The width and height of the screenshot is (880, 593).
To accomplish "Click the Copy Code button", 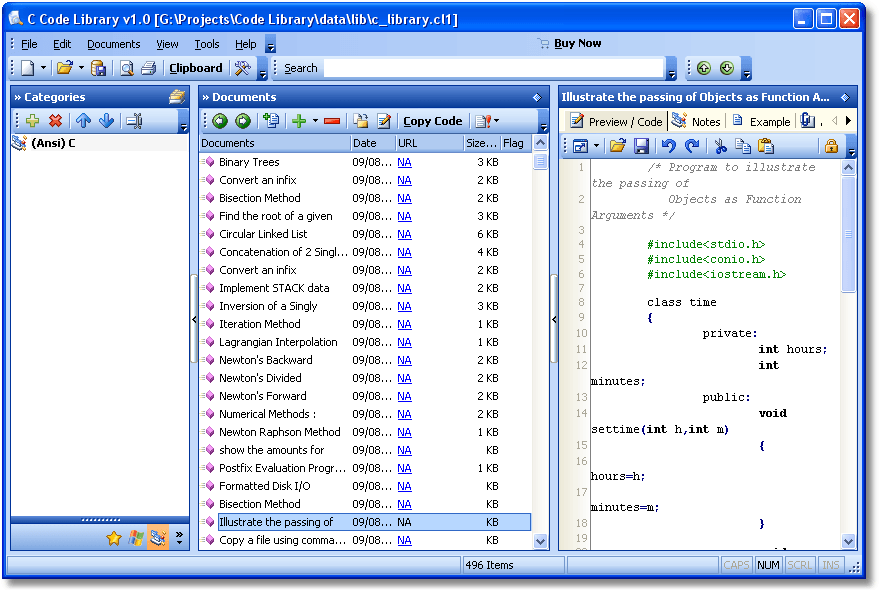I will click(x=433, y=121).
